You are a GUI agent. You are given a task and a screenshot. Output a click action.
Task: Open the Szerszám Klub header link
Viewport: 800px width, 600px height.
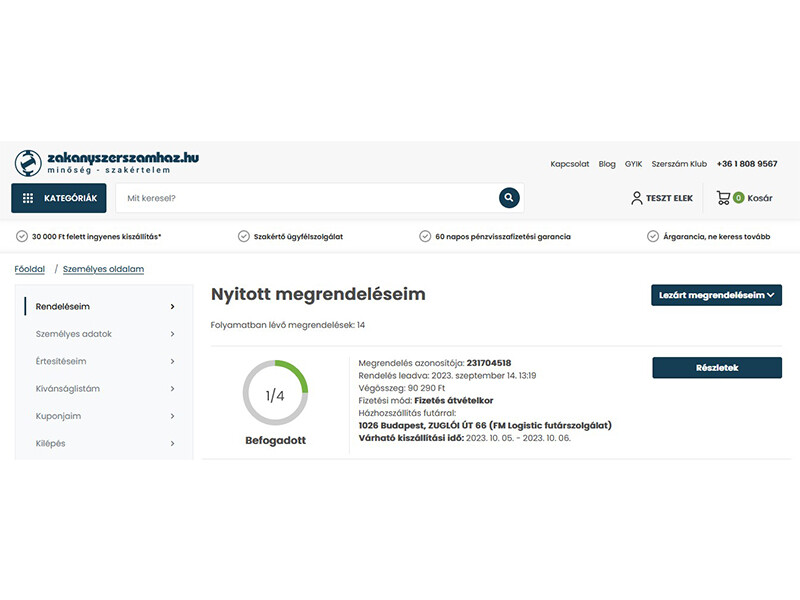coord(679,164)
